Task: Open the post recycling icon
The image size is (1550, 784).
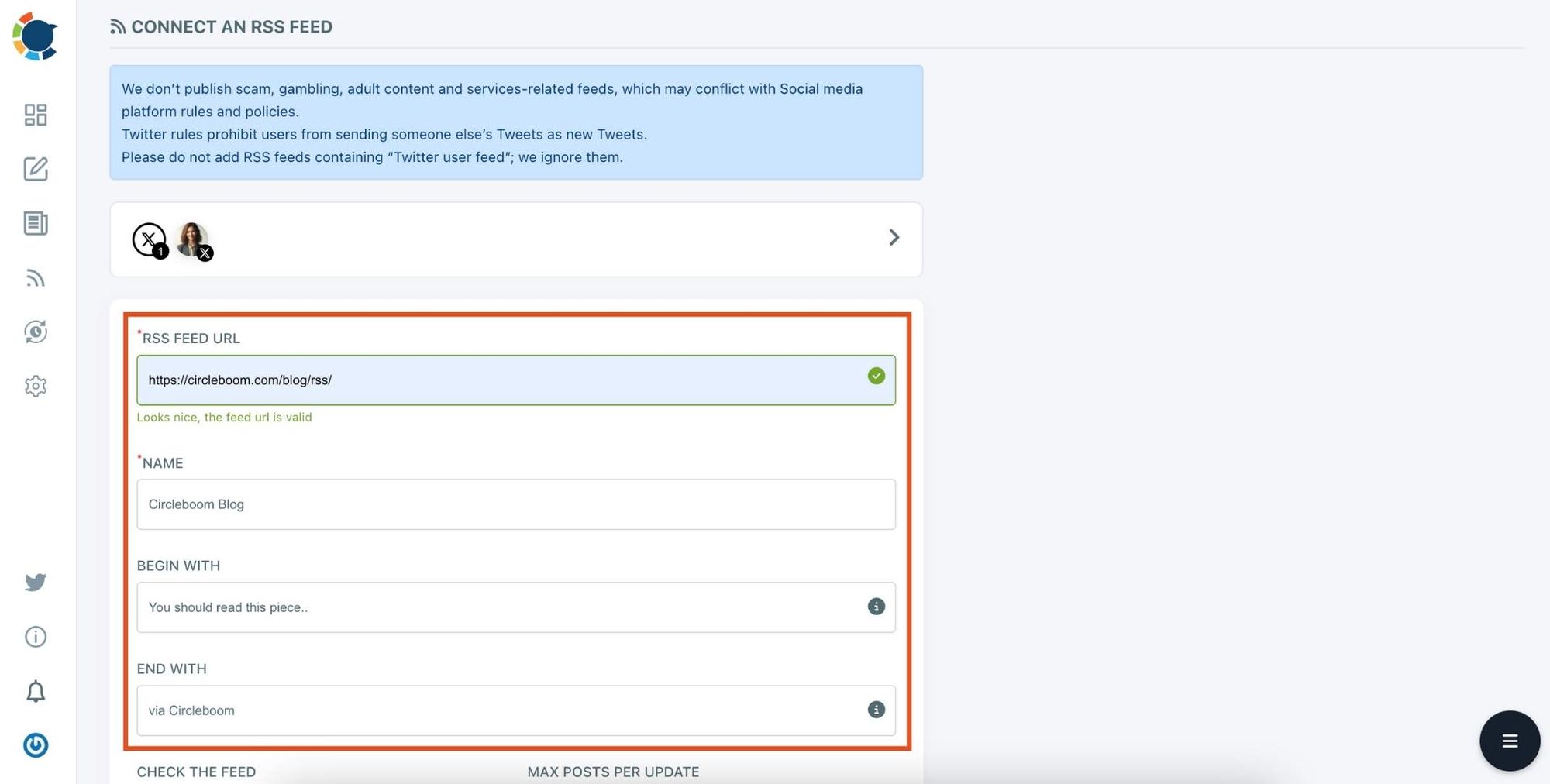Action: 35,332
